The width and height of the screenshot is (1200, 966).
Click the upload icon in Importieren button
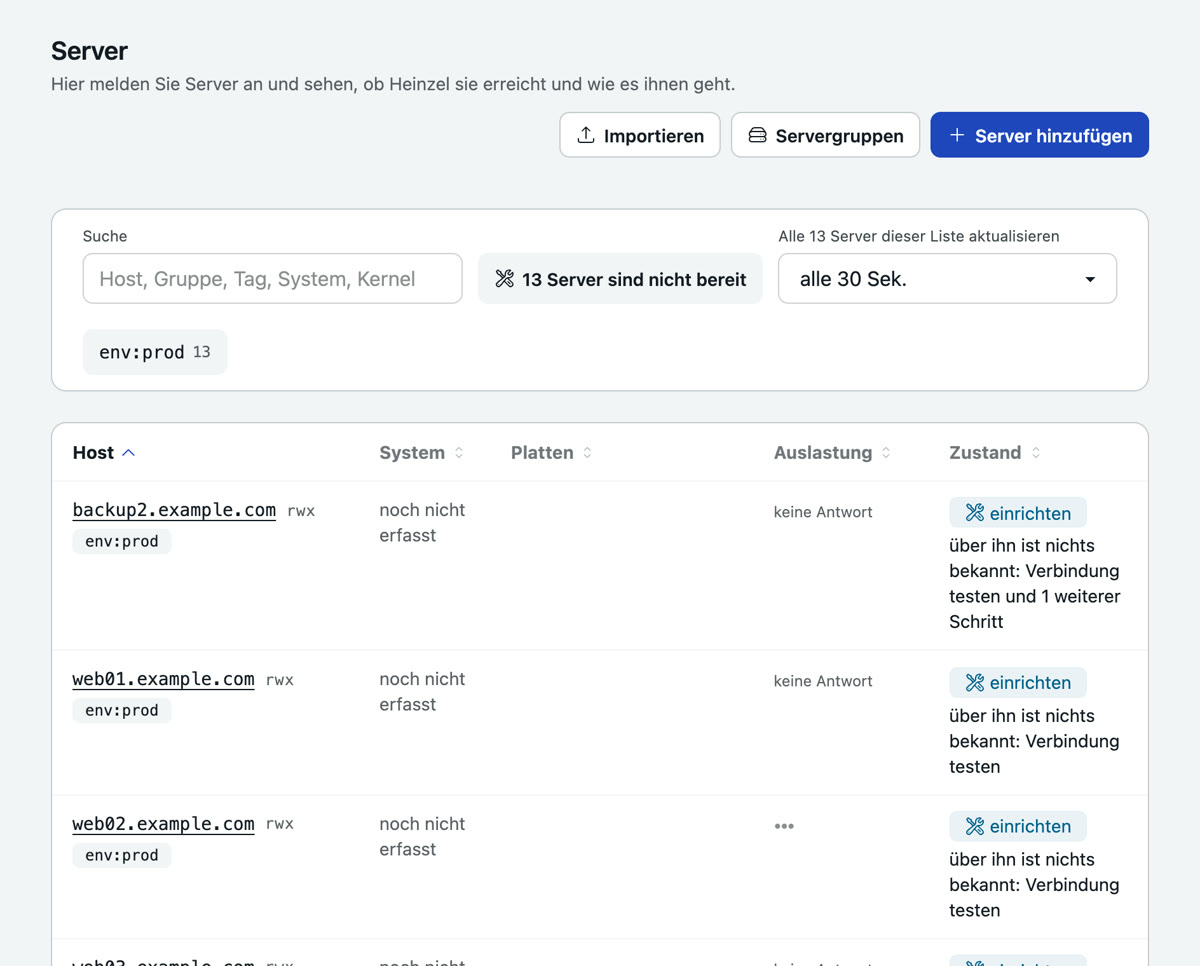(x=586, y=135)
